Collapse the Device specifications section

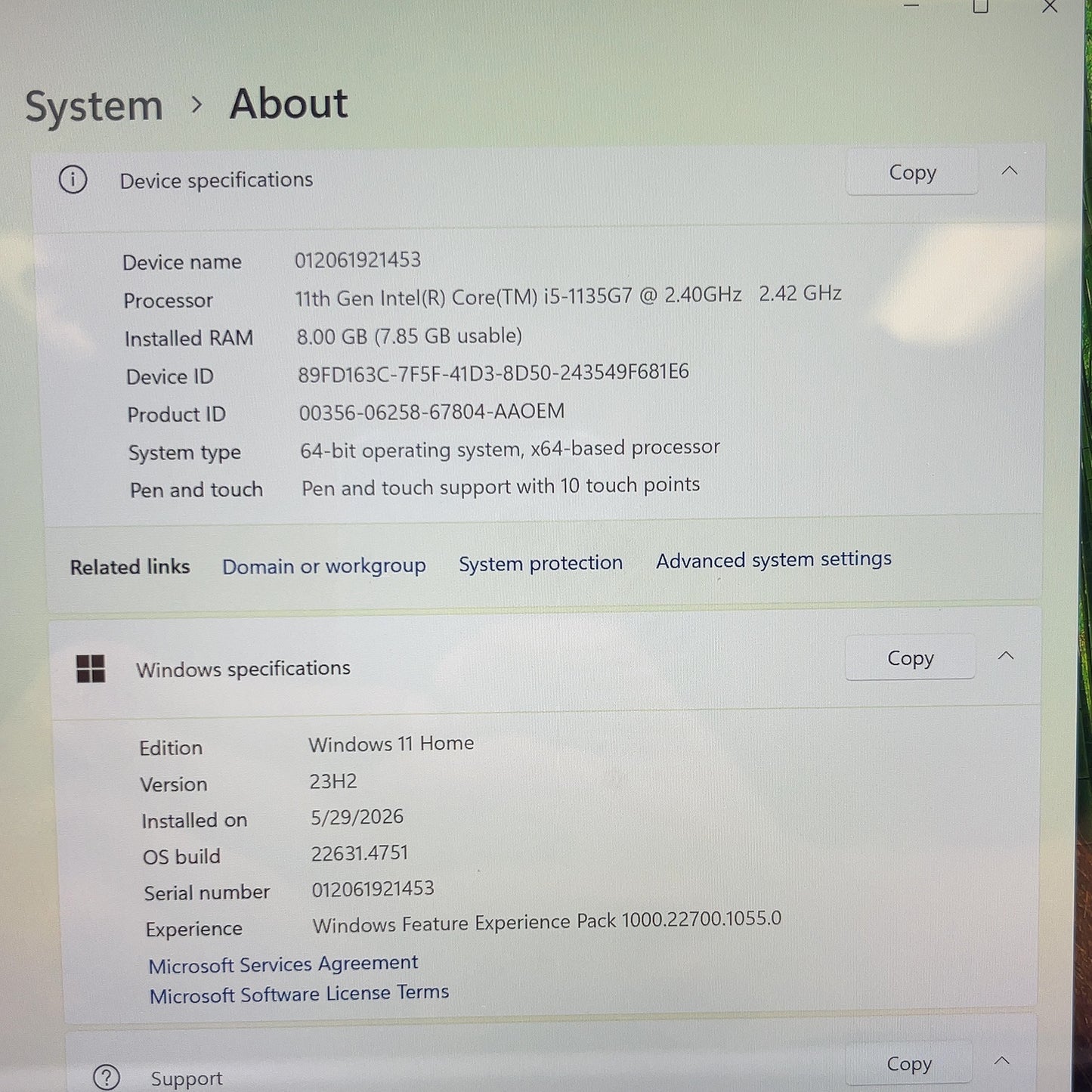tap(1010, 171)
